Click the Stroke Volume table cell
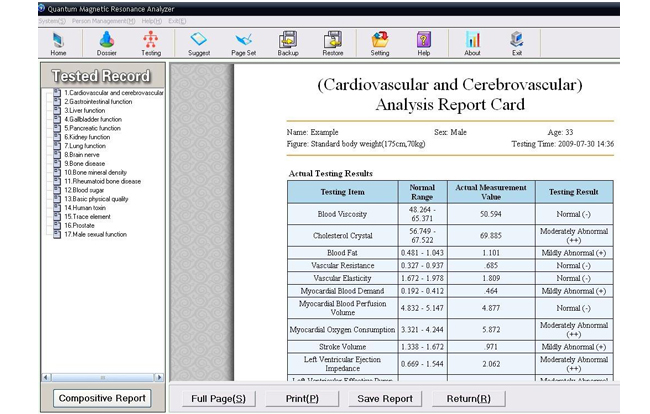This screenshot has width=650, height=414. 342,347
